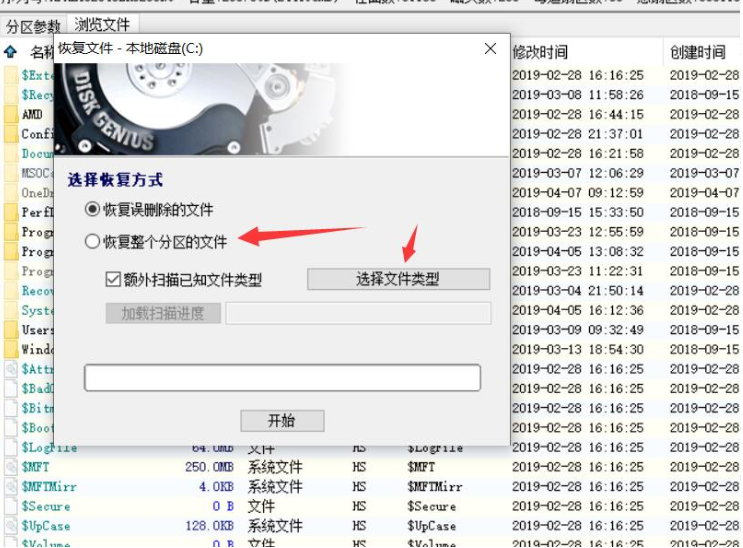The height and width of the screenshot is (548, 743).
Task: Select the Windows folder icon
Action: 11,349
